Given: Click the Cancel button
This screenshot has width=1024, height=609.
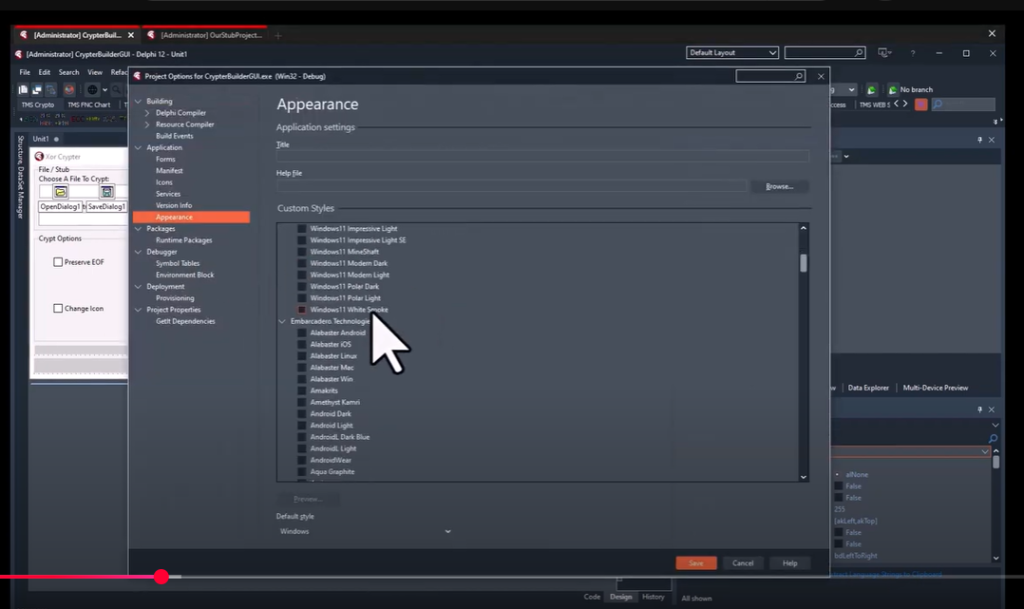Looking at the screenshot, I should pos(743,563).
